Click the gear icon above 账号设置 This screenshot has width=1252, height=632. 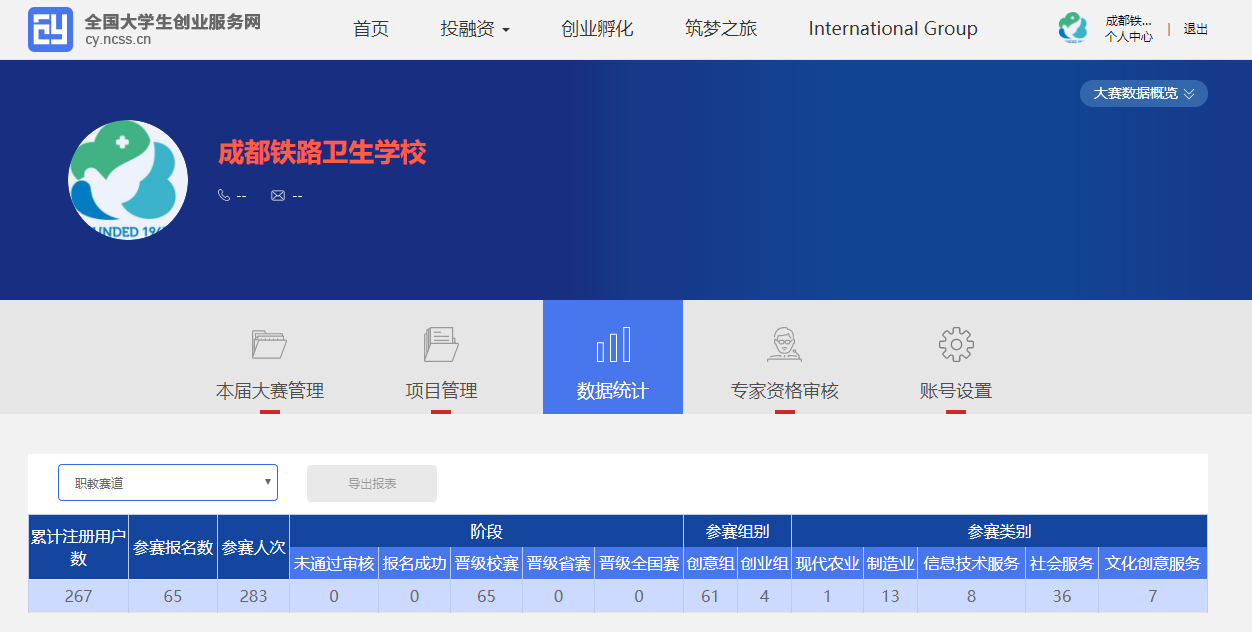[956, 345]
